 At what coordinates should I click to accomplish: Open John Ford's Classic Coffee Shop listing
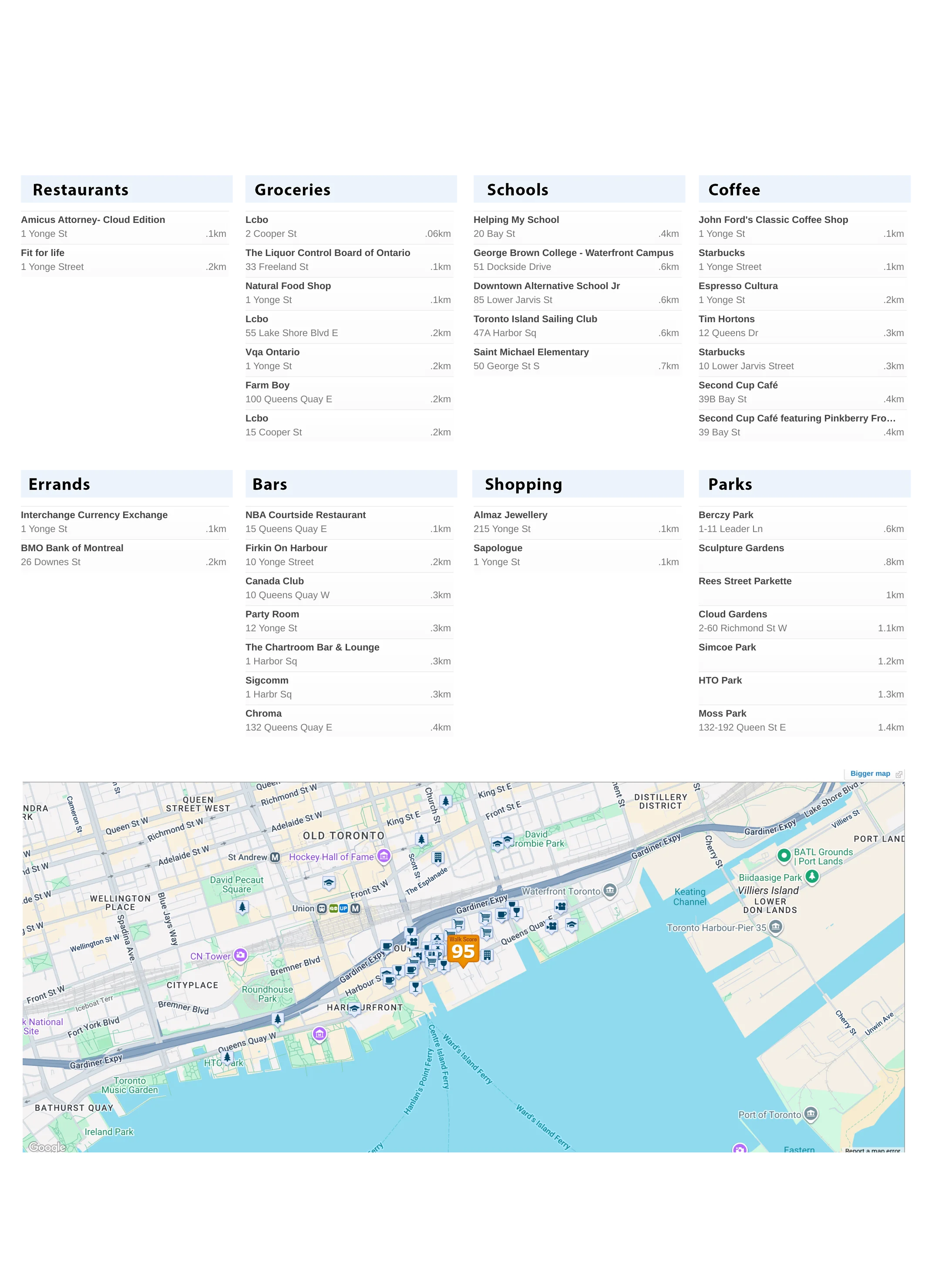pyautogui.click(x=773, y=220)
